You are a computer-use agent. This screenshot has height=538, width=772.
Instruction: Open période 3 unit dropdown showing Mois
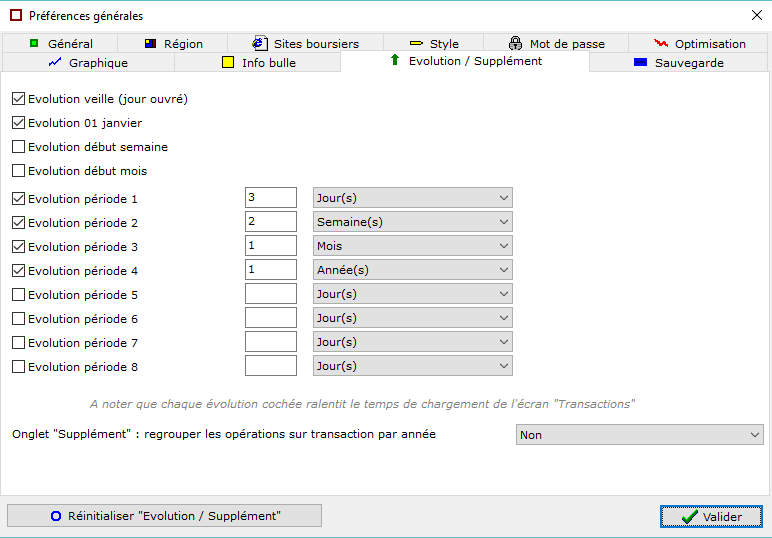[413, 246]
